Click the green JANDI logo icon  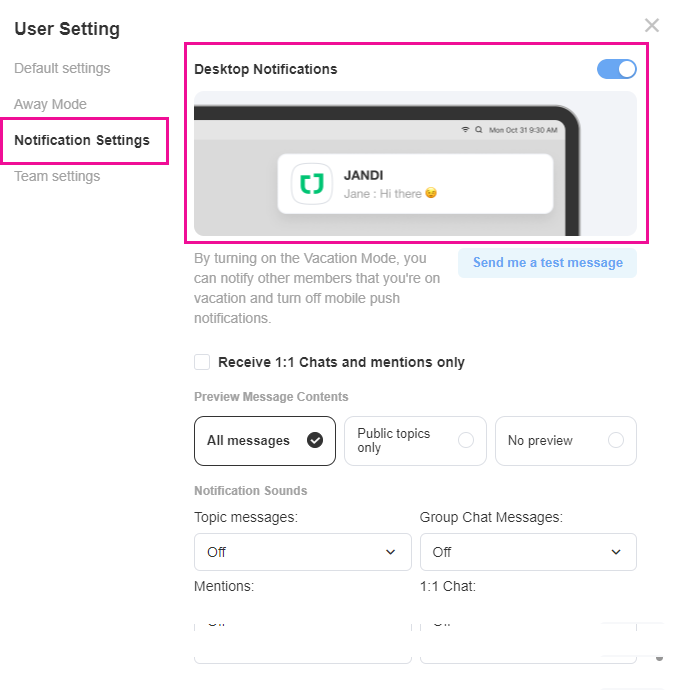coord(312,184)
